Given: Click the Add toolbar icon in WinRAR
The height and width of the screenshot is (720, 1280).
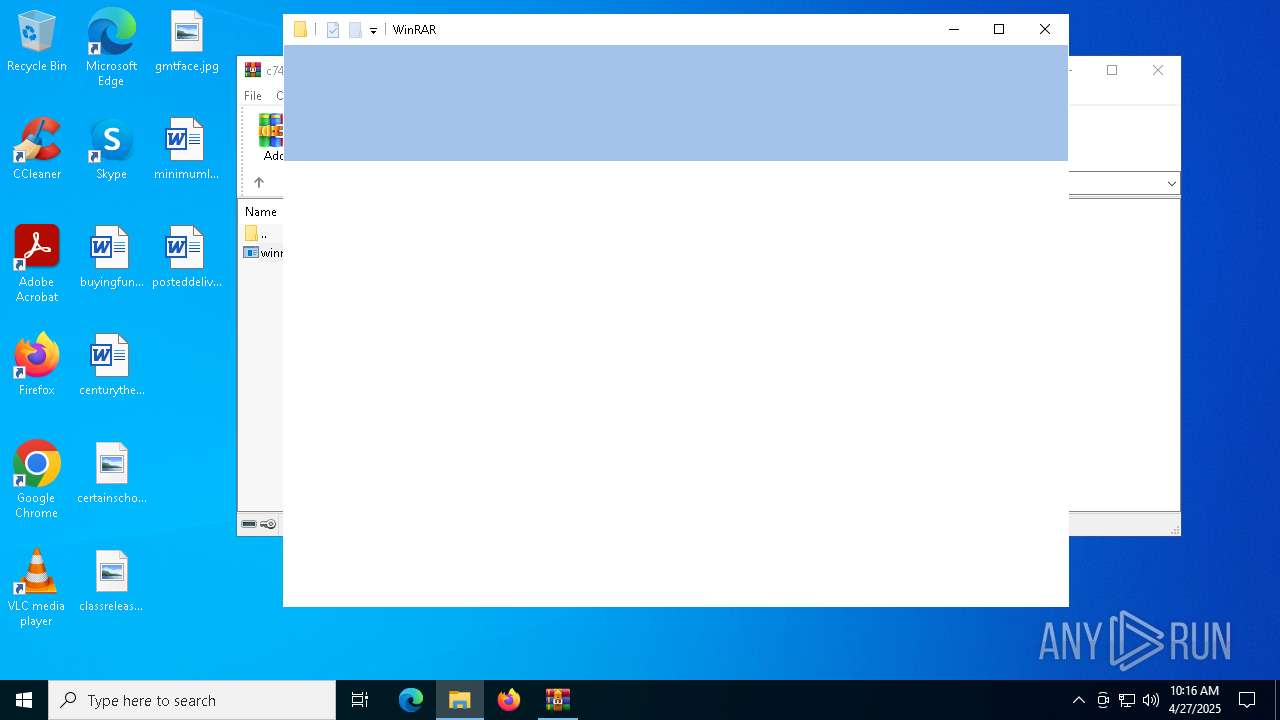Looking at the screenshot, I should pos(271,138).
